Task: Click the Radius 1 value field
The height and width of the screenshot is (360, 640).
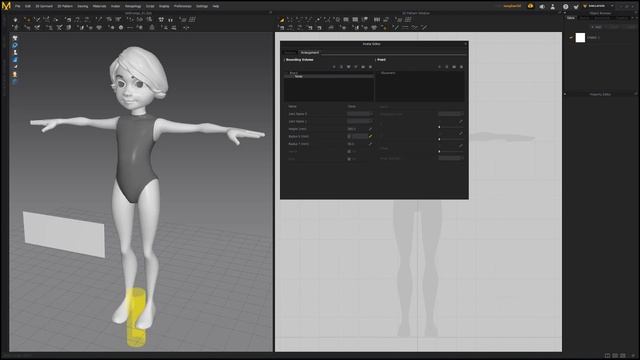Action: coord(357,144)
